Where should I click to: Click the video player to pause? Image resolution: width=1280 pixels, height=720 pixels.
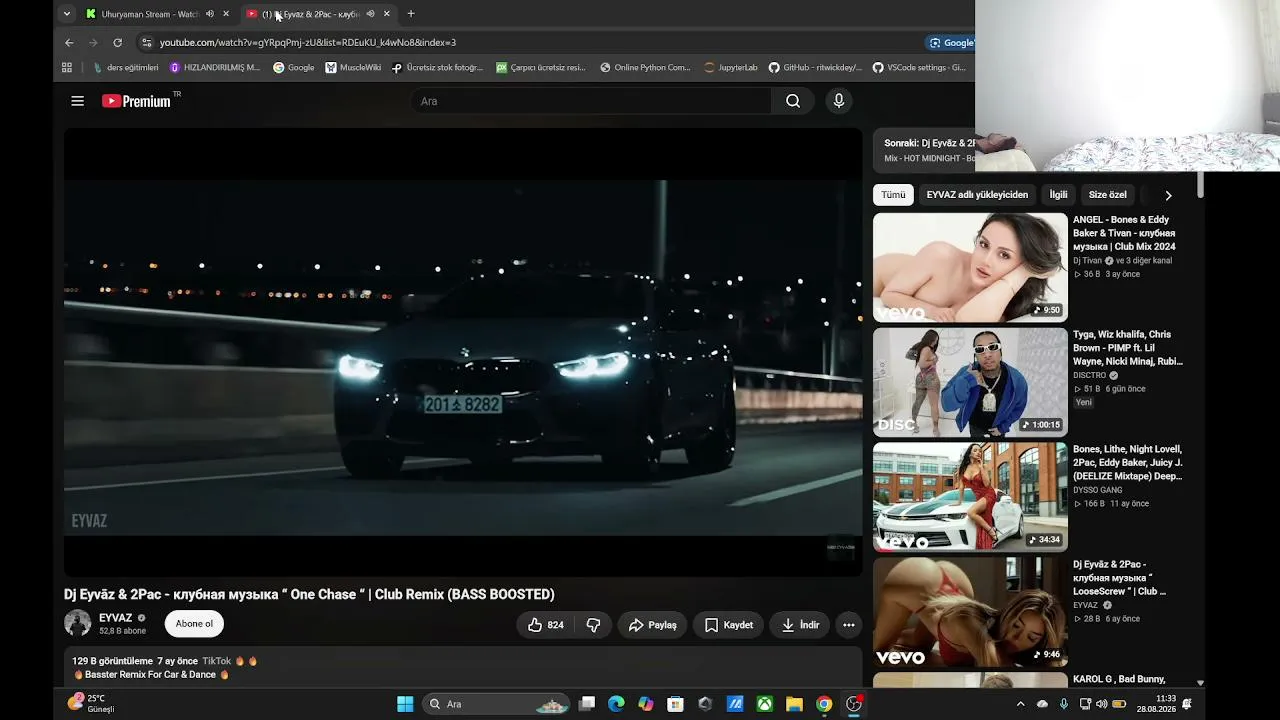(463, 352)
